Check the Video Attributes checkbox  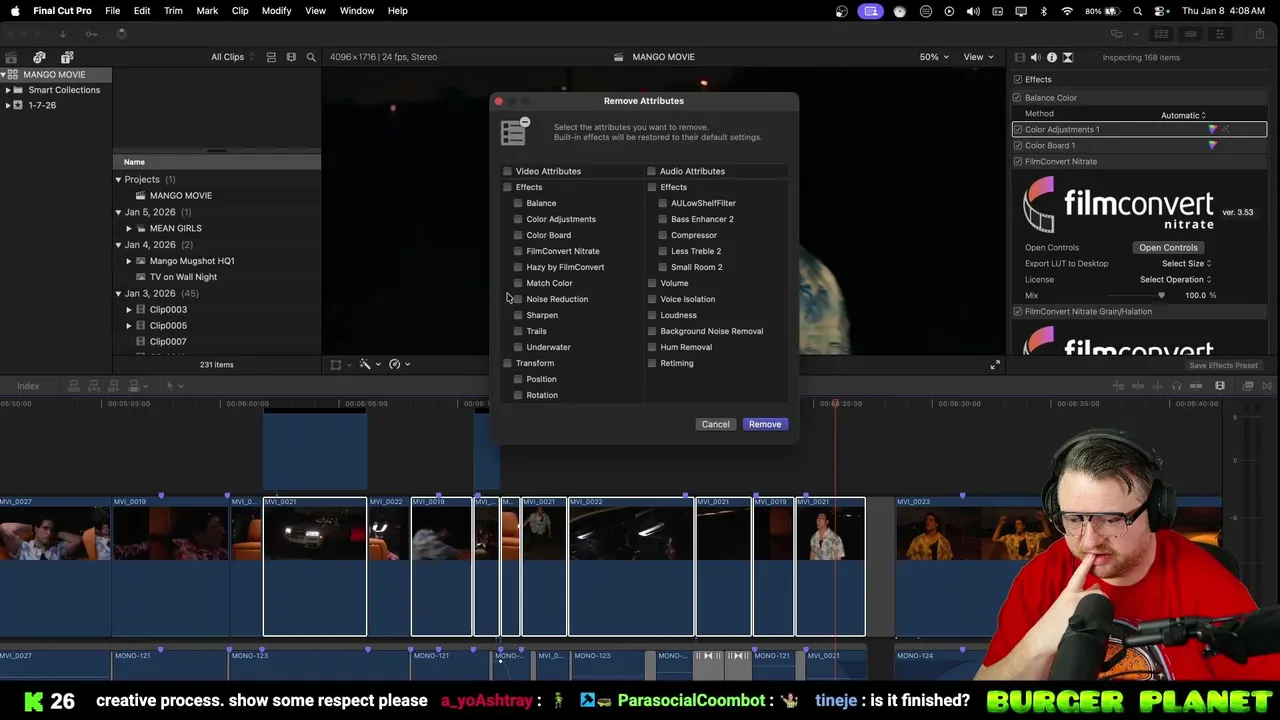(508, 171)
